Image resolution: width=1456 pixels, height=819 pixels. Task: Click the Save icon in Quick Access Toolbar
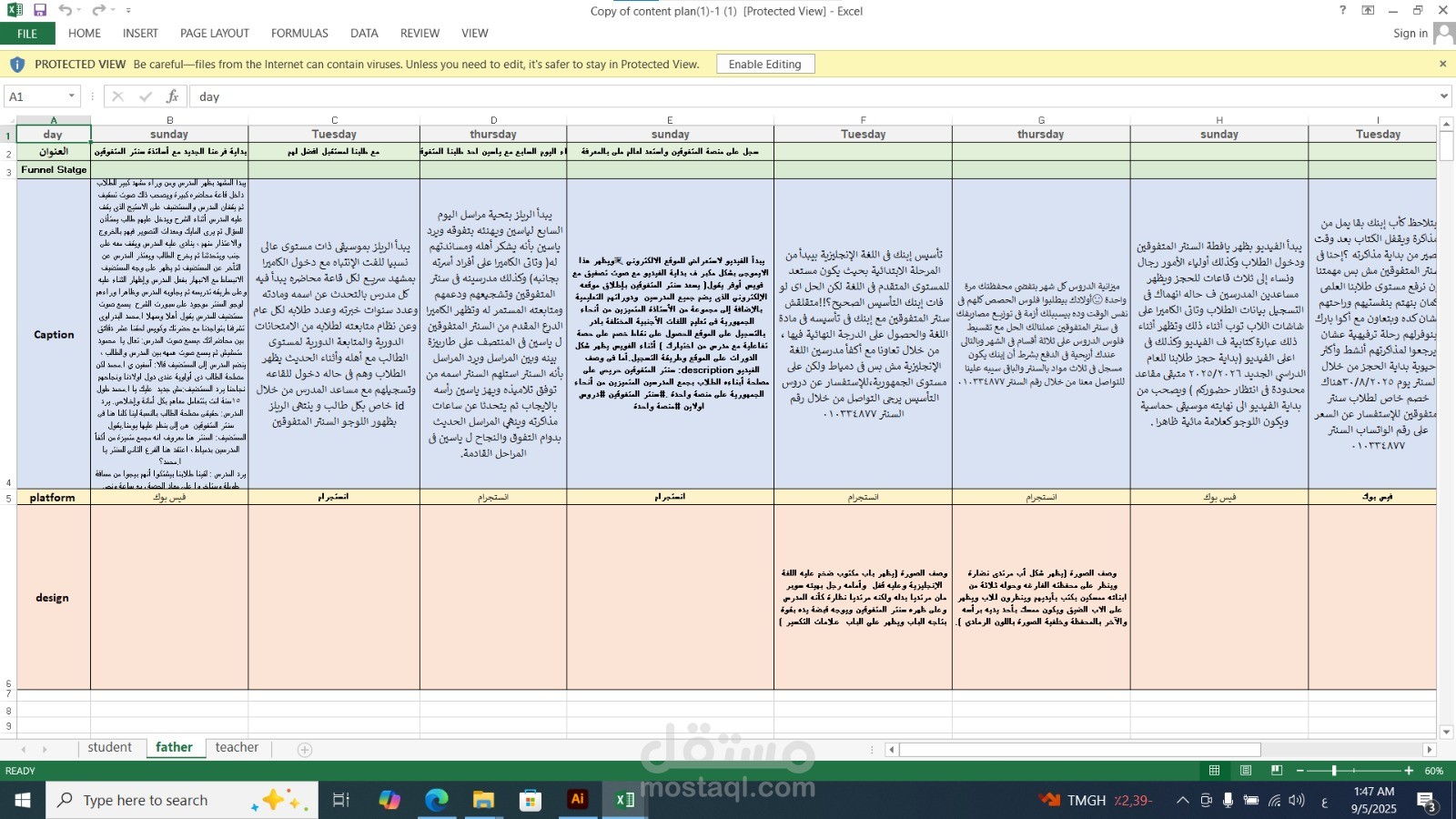(40, 10)
